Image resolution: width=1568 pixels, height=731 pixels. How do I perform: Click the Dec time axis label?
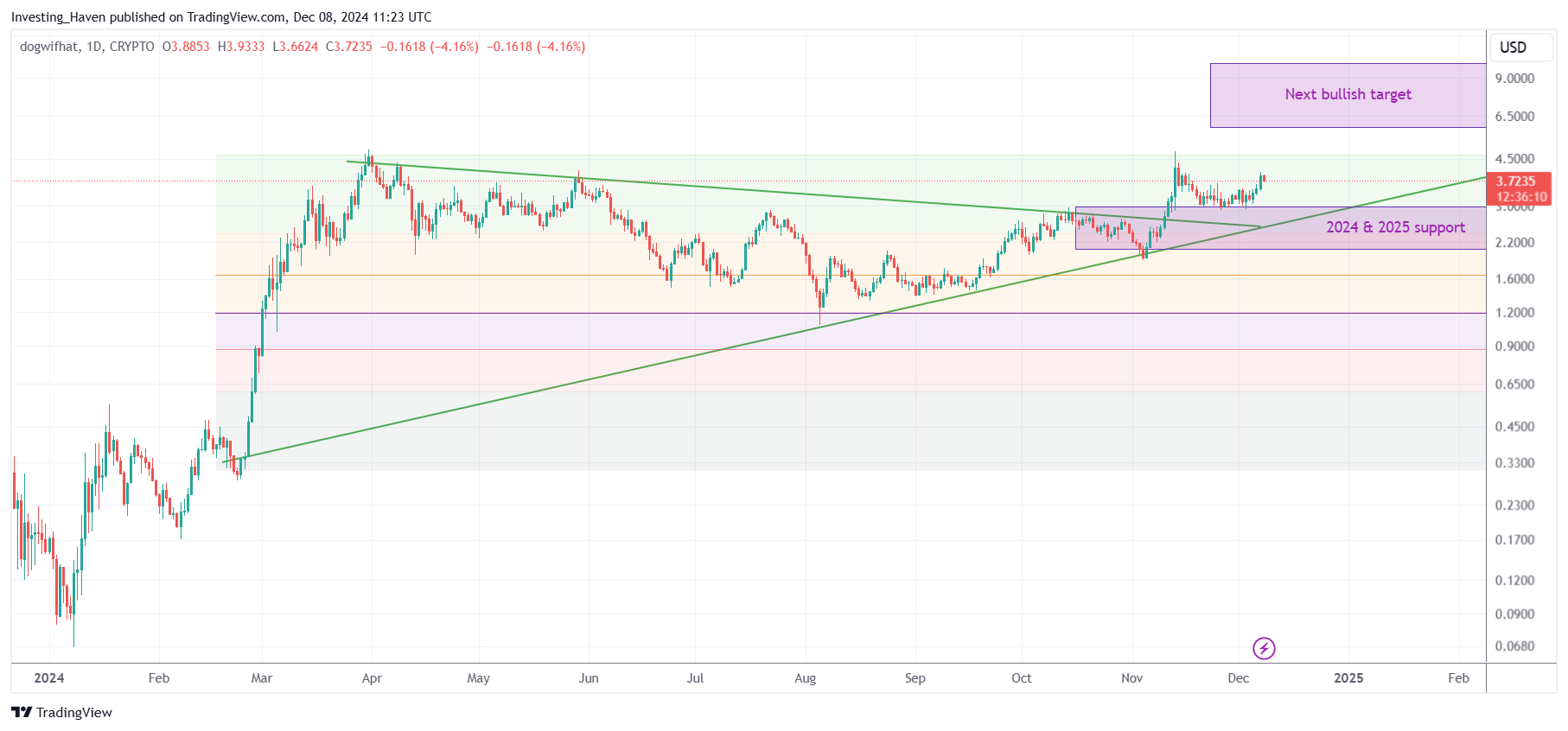[x=1239, y=678]
